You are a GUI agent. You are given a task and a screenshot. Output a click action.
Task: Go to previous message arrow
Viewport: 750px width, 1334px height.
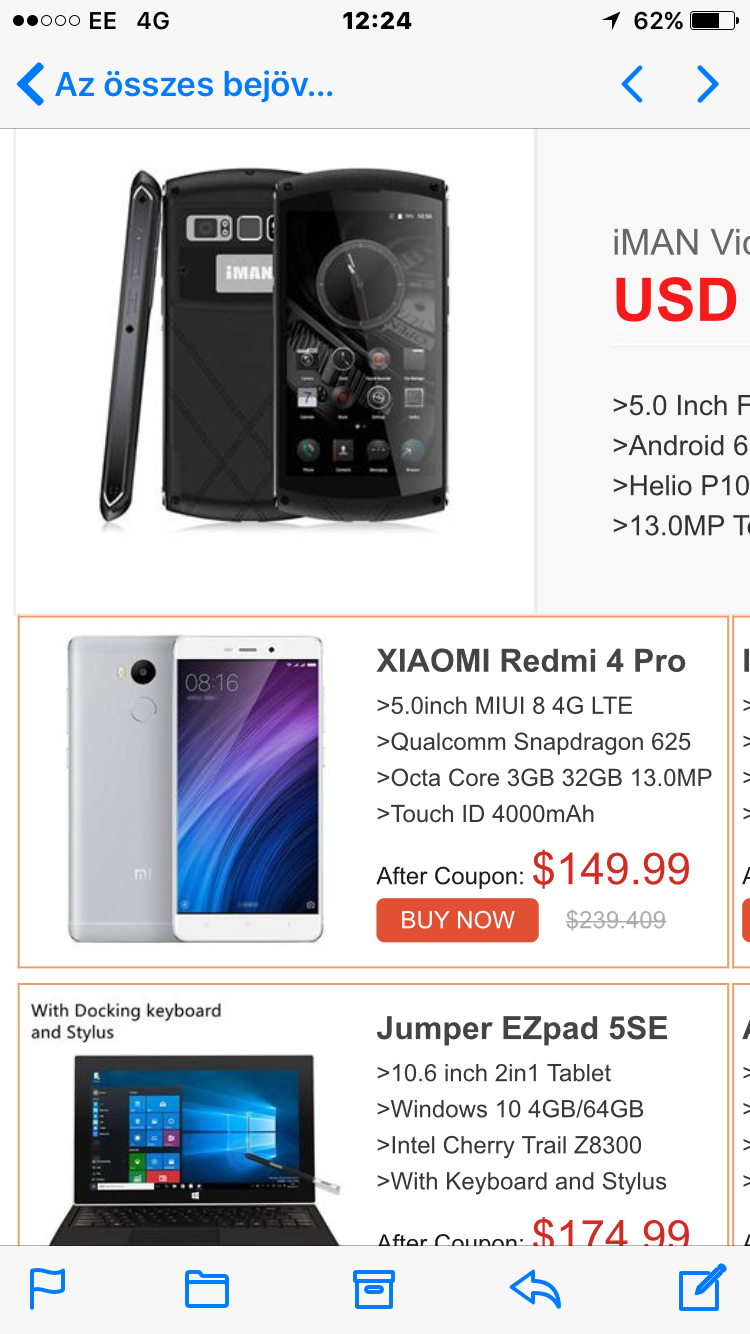tap(632, 84)
